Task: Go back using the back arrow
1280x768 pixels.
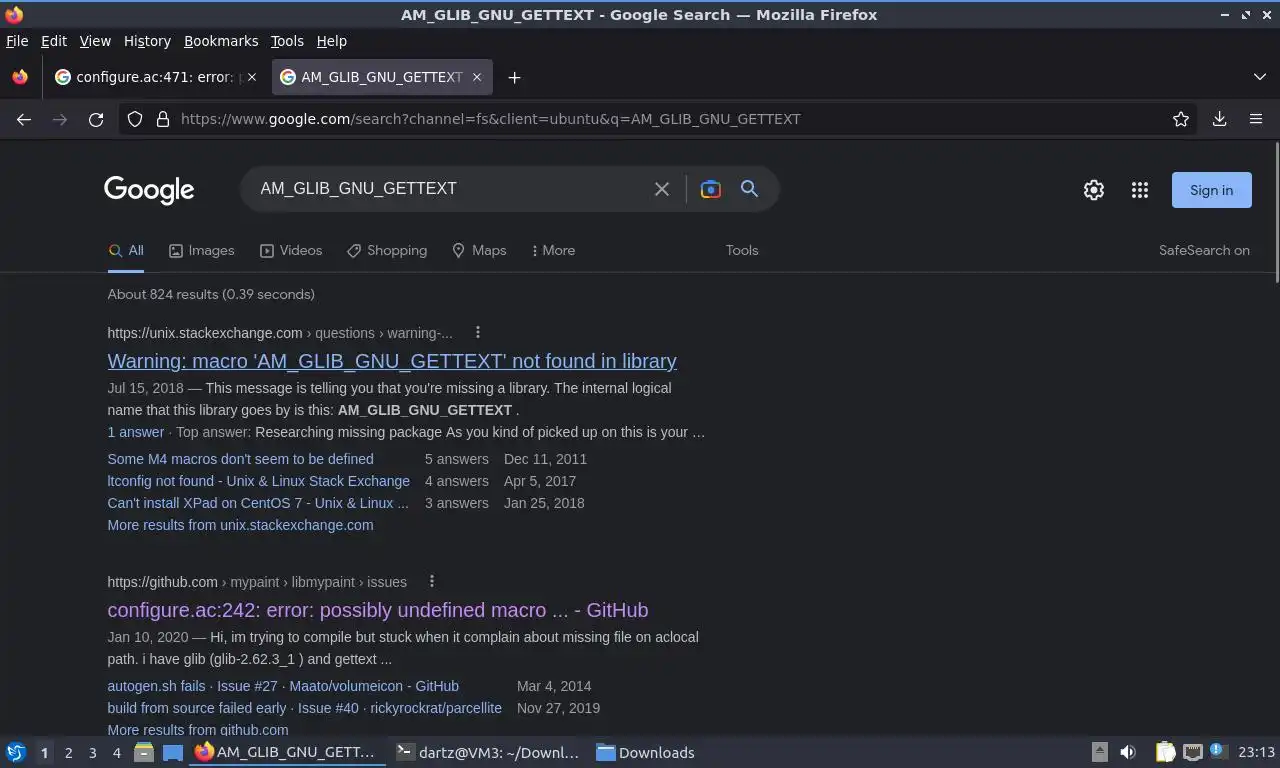Action: 24,119
